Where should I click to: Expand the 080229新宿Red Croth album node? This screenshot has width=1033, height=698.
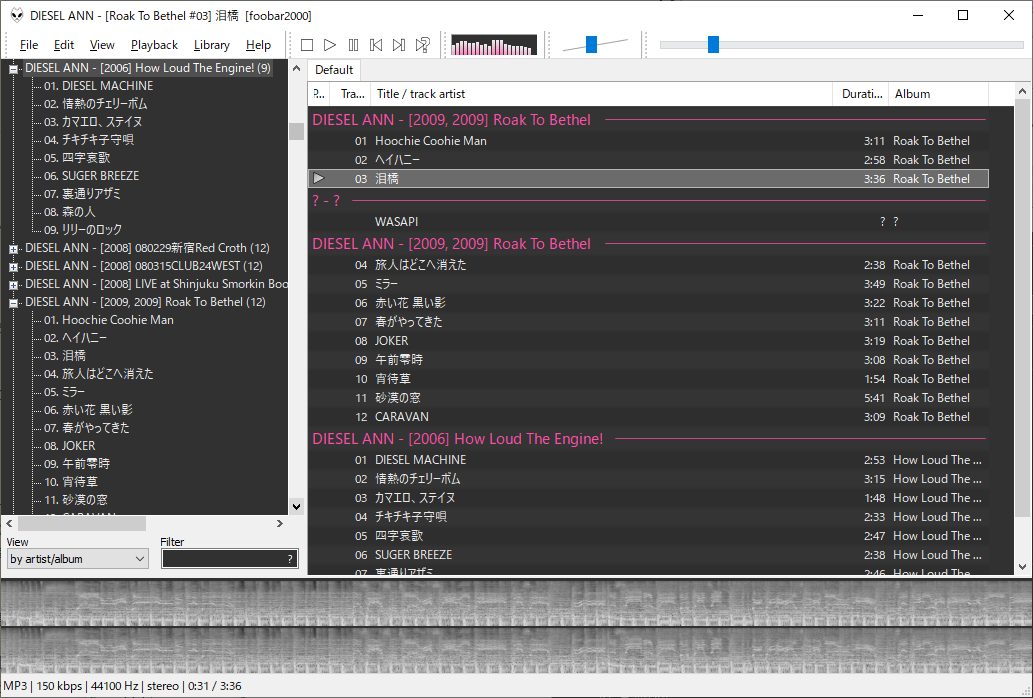[12, 248]
